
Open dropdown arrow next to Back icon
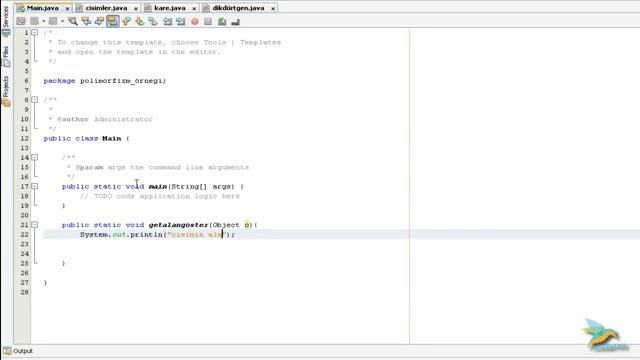tap(43, 21)
